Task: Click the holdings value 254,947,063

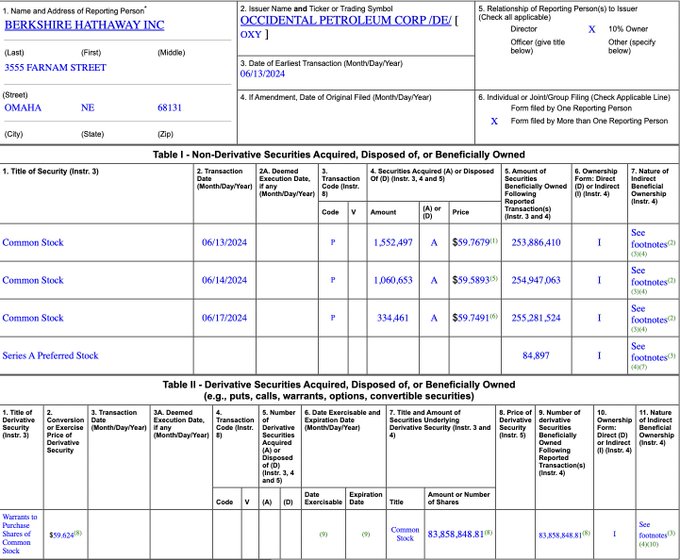Action: 536,280
